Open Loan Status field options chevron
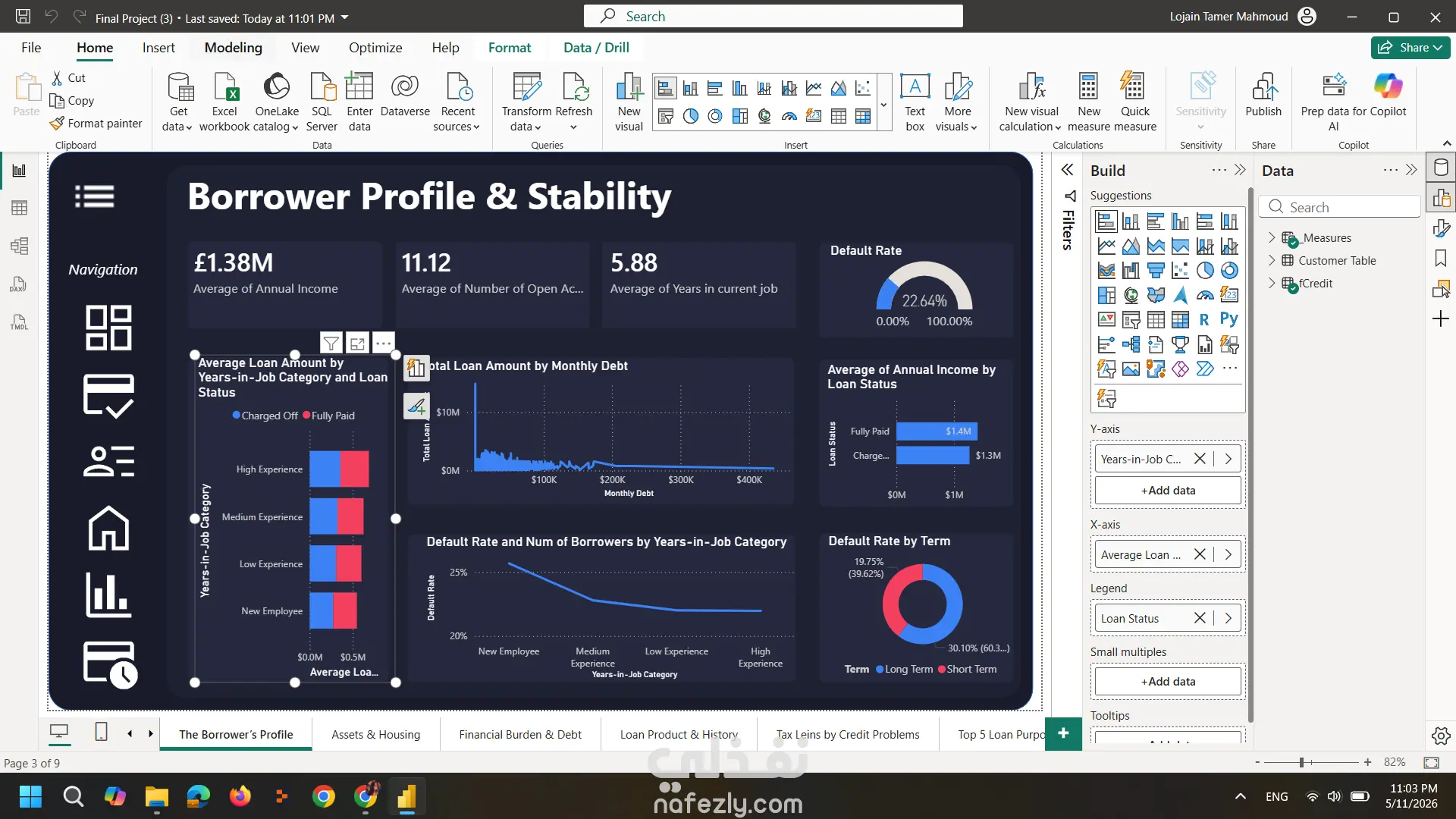 pos(1228,618)
